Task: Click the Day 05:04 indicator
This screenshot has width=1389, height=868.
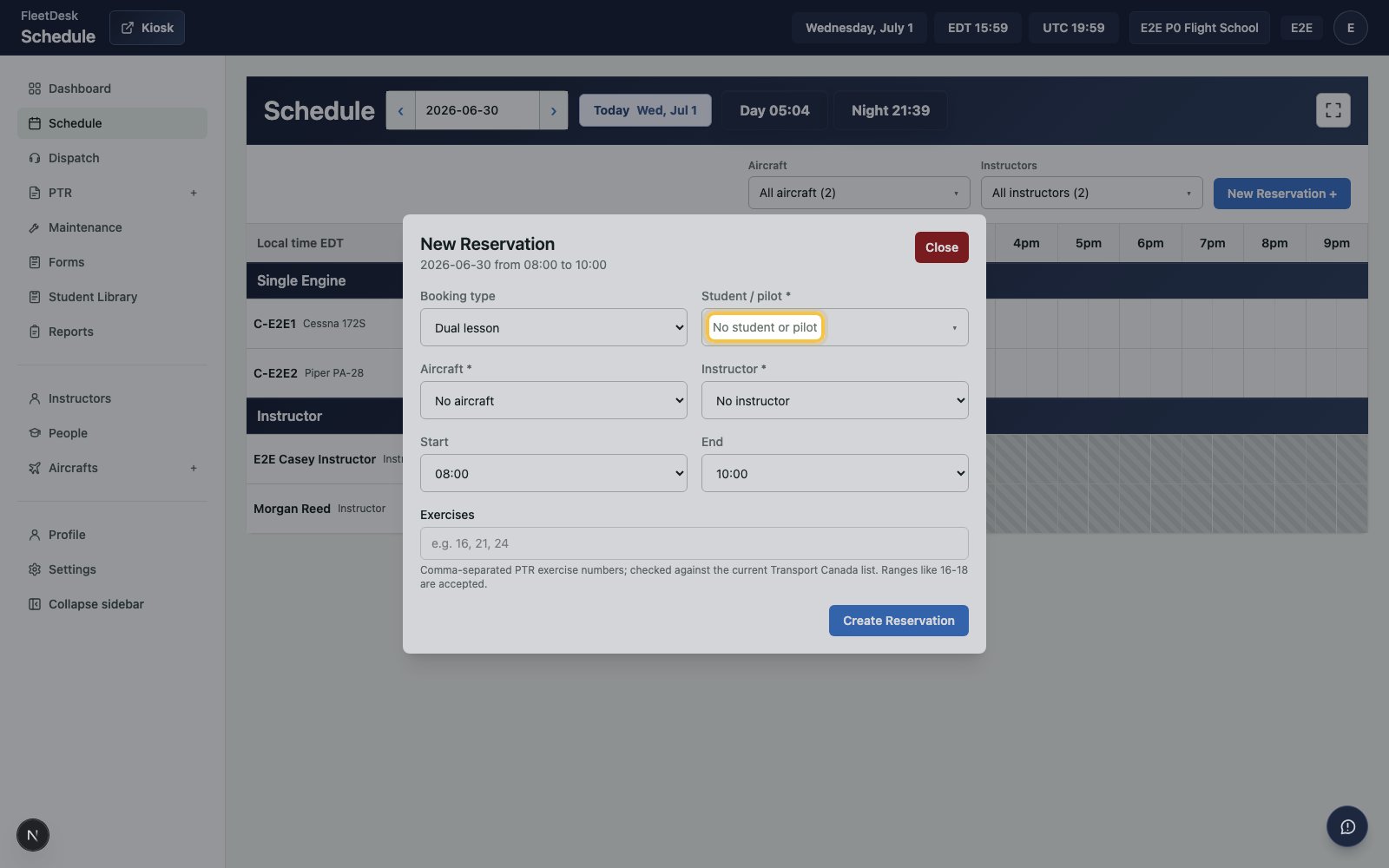Action: 774,110
